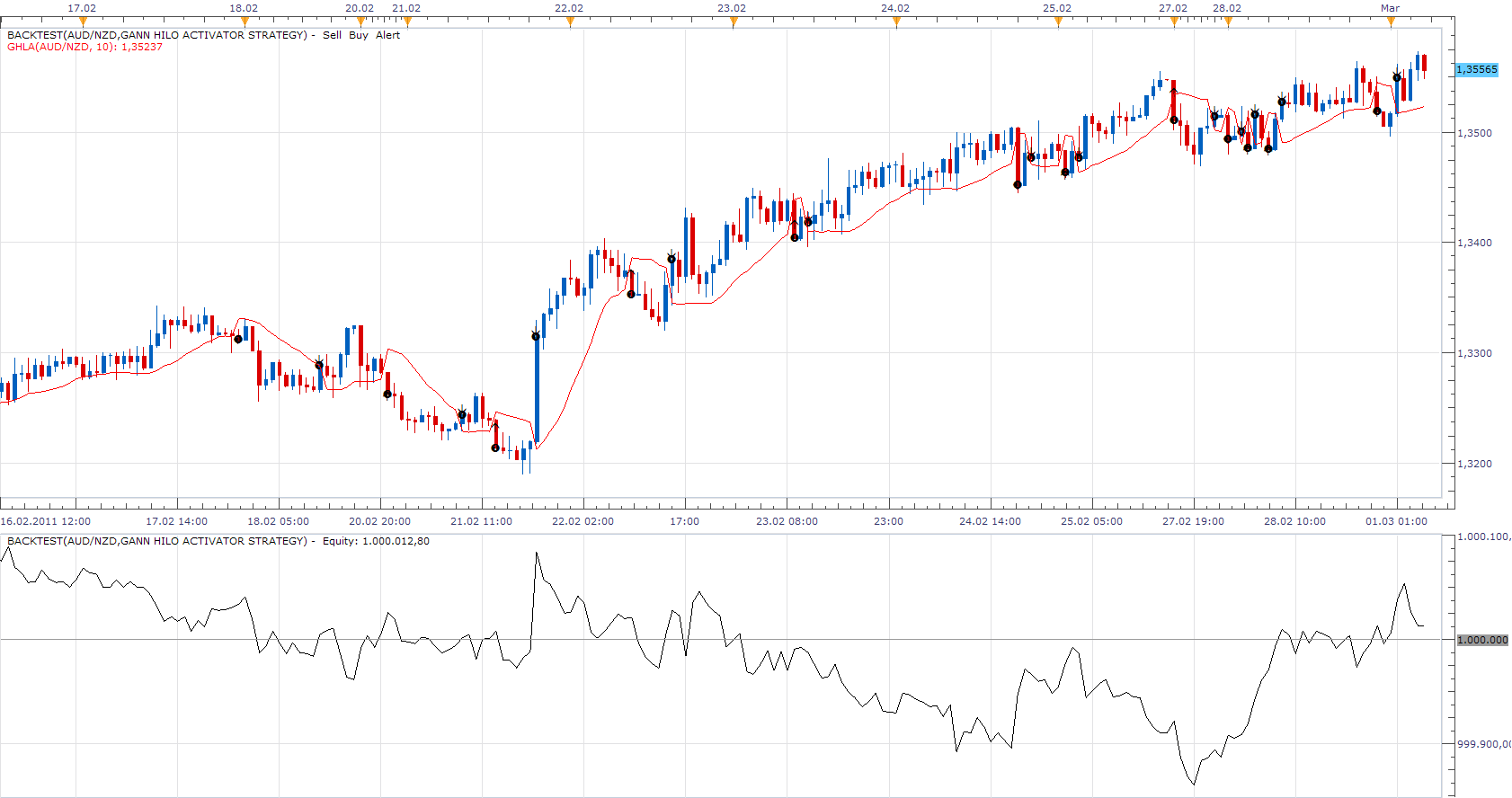
Task: Select the orange day marker below 21.02
Action: (x=407, y=22)
